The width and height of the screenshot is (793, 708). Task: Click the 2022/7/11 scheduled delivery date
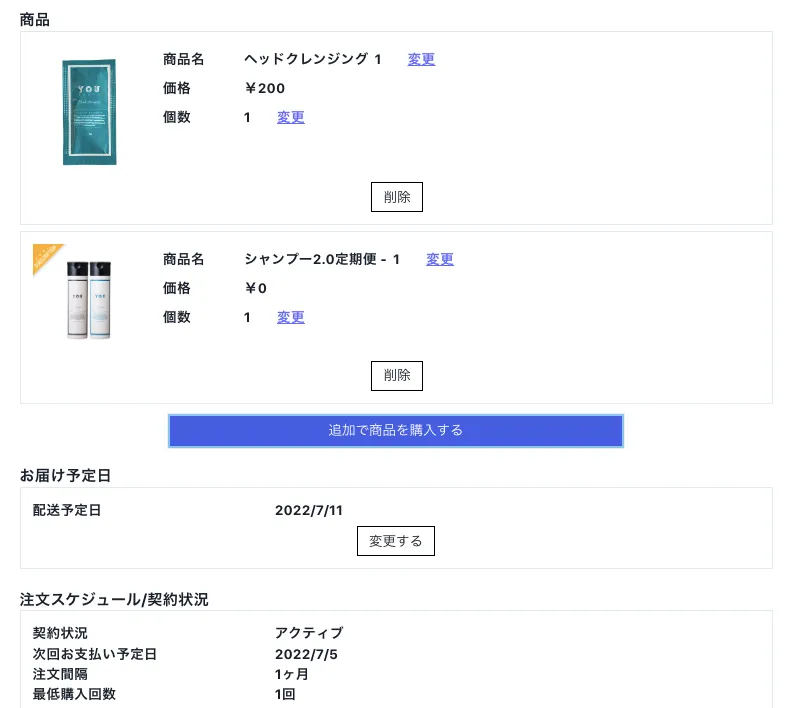click(309, 510)
